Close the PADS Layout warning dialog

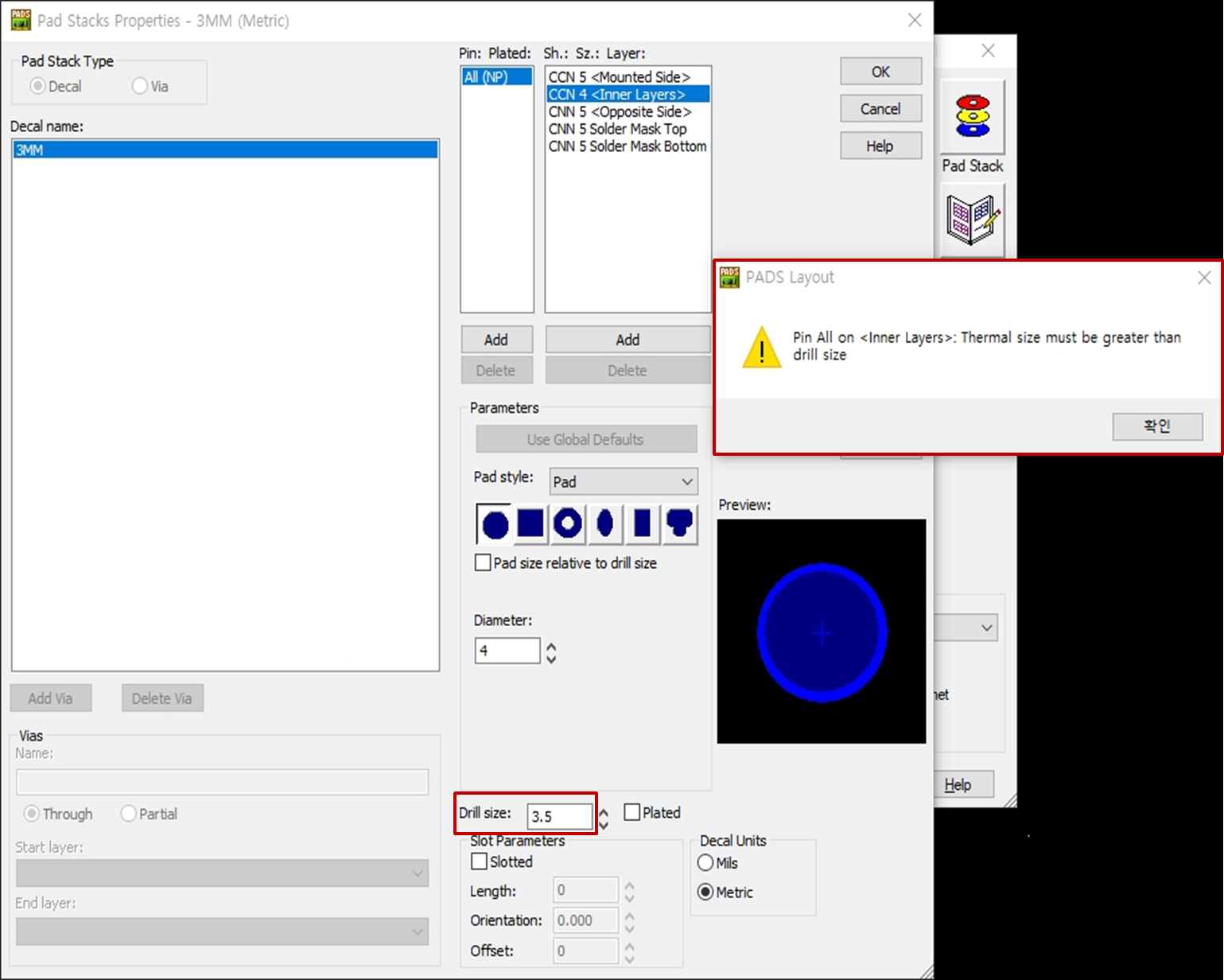pos(1204,278)
